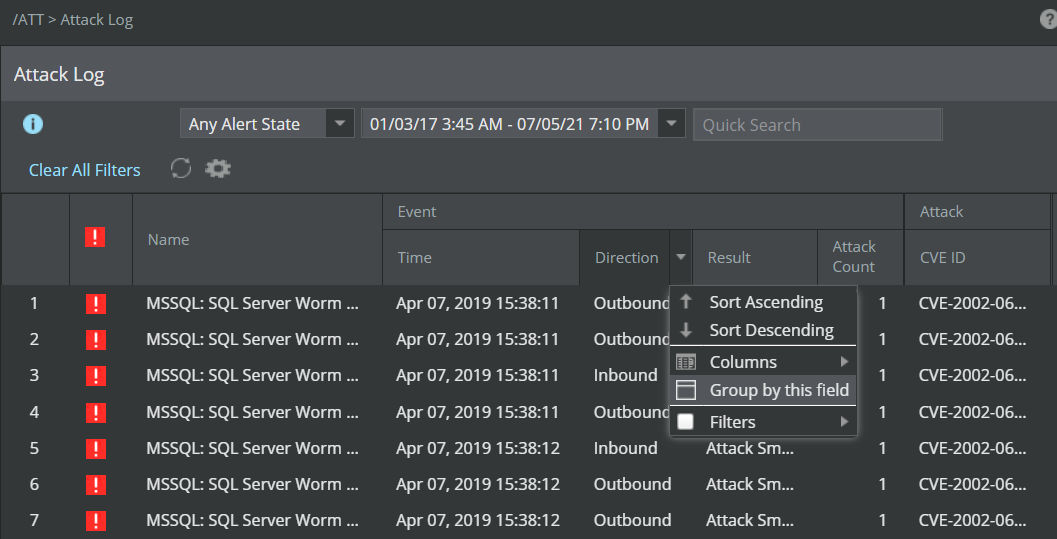Image resolution: width=1057 pixels, height=539 pixels.
Task: Open the date range dropdown arrow
Action: click(x=671, y=123)
